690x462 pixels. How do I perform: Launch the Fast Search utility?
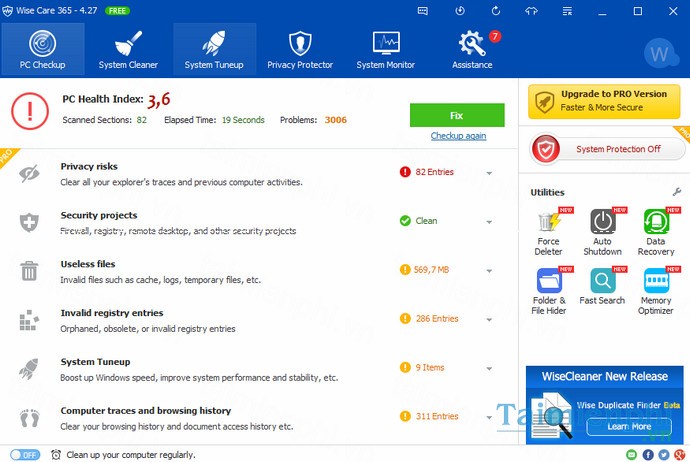tap(601, 285)
